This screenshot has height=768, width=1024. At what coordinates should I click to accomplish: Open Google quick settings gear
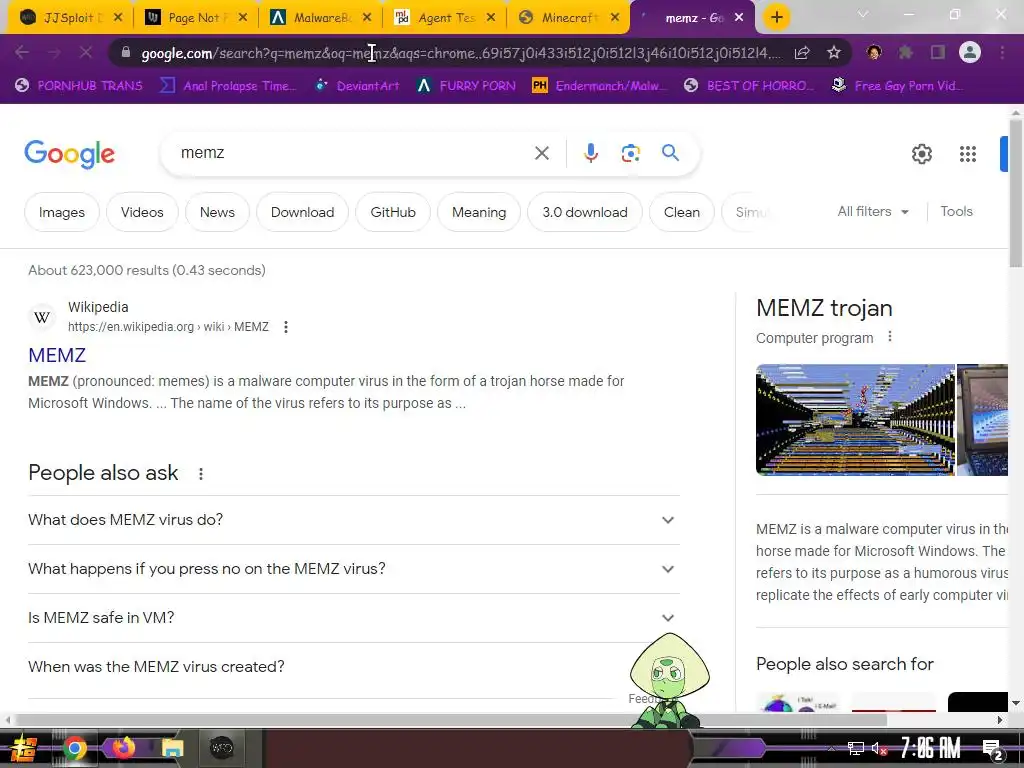(x=921, y=154)
